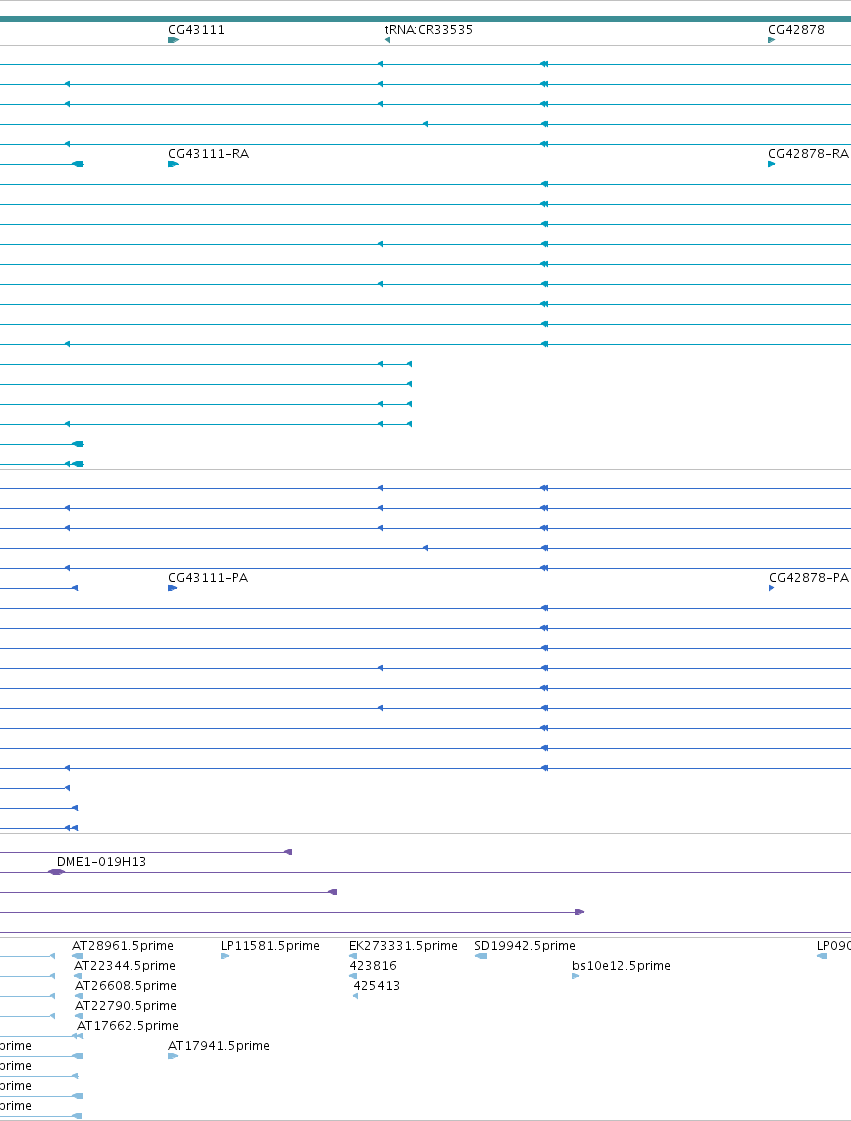The image size is (851, 1121).
Task: Select feature 423816
Action: click(373, 966)
